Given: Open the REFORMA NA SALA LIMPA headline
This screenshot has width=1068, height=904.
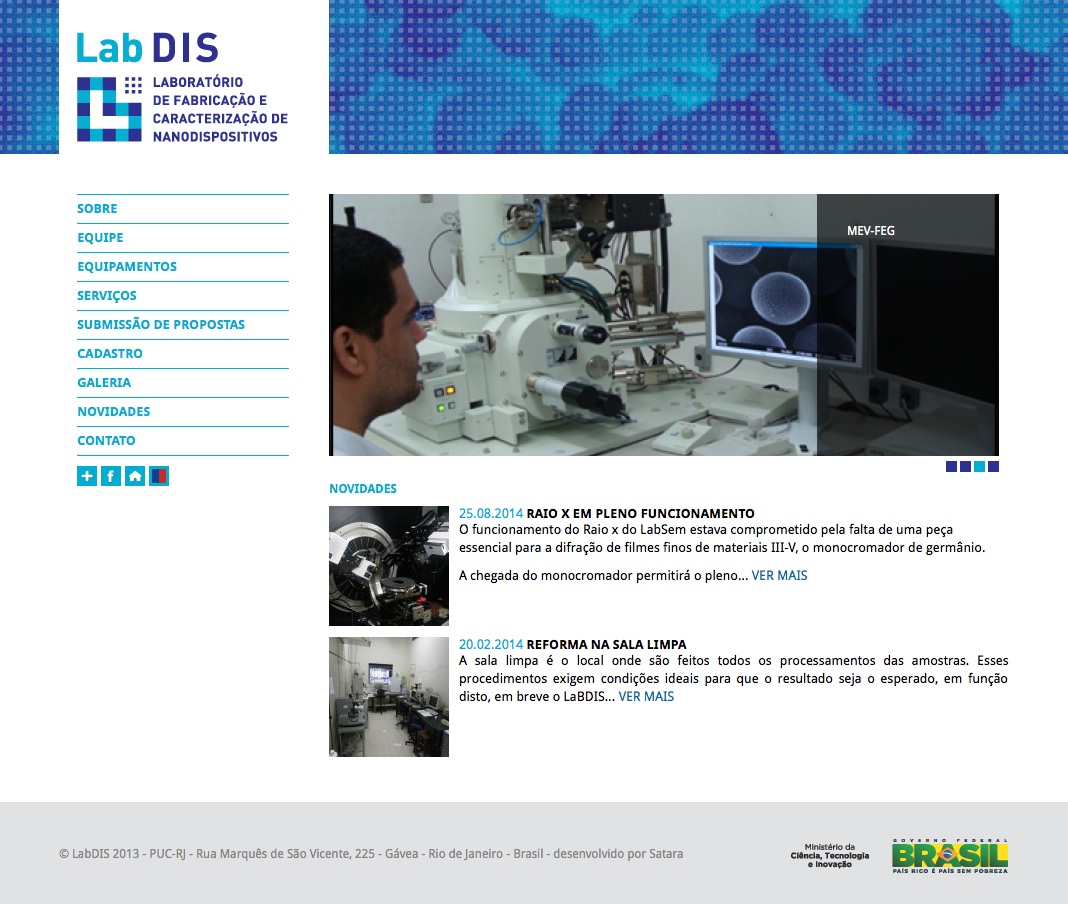Looking at the screenshot, I should click(606, 644).
